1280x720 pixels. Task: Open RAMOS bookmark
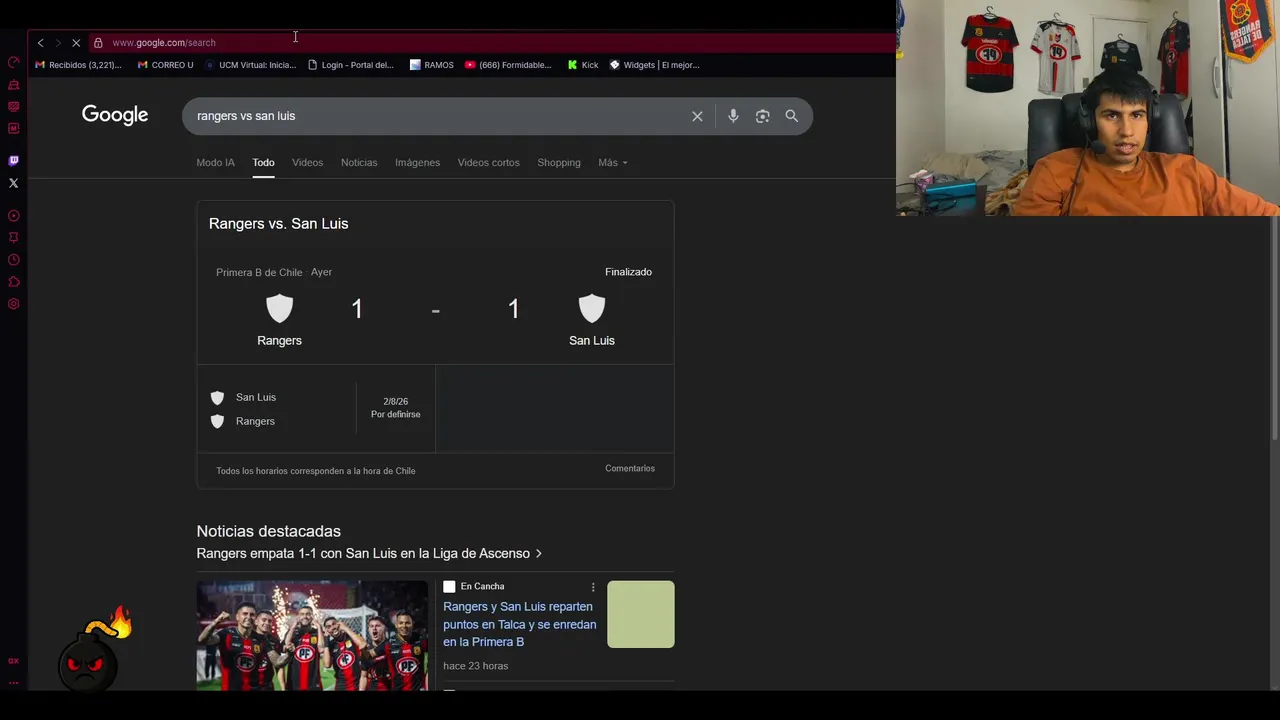[x=431, y=65]
